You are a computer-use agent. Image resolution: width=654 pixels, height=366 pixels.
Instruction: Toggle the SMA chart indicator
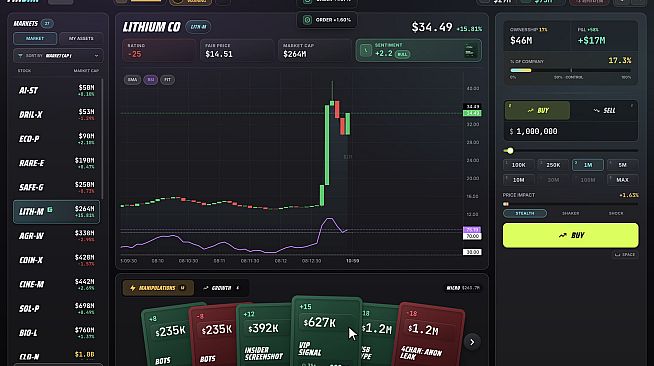[x=132, y=80]
